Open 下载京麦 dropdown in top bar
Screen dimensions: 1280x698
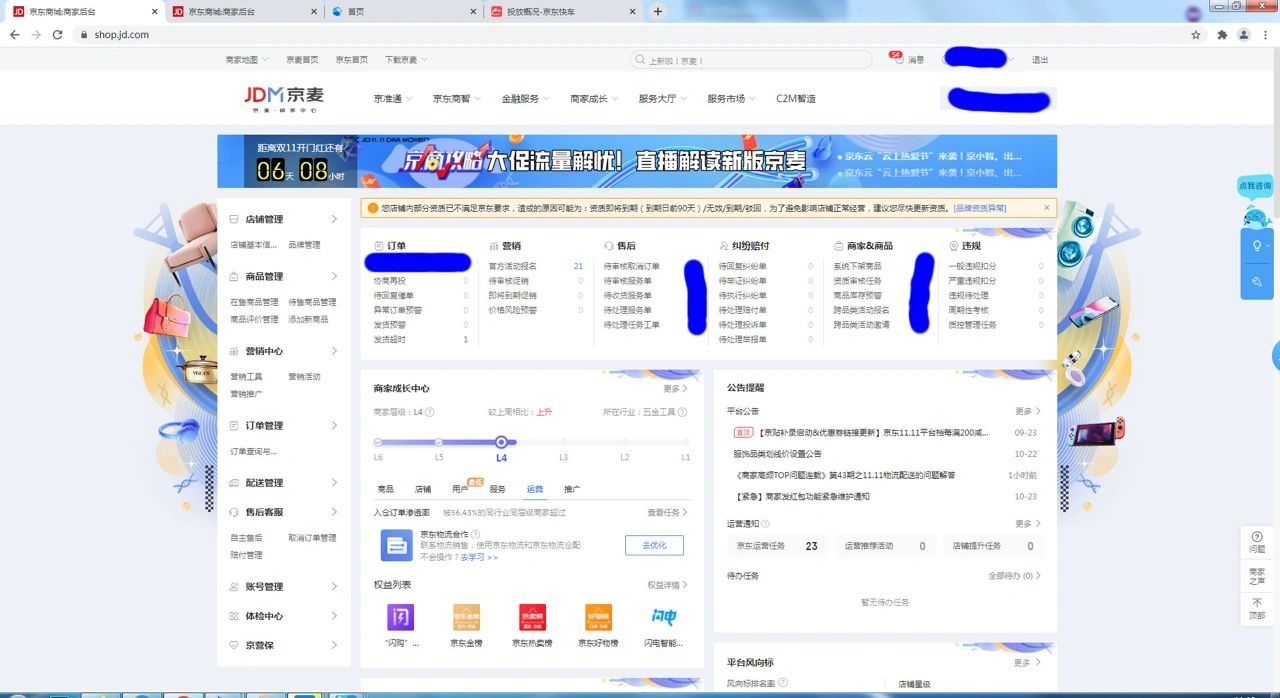(406, 60)
